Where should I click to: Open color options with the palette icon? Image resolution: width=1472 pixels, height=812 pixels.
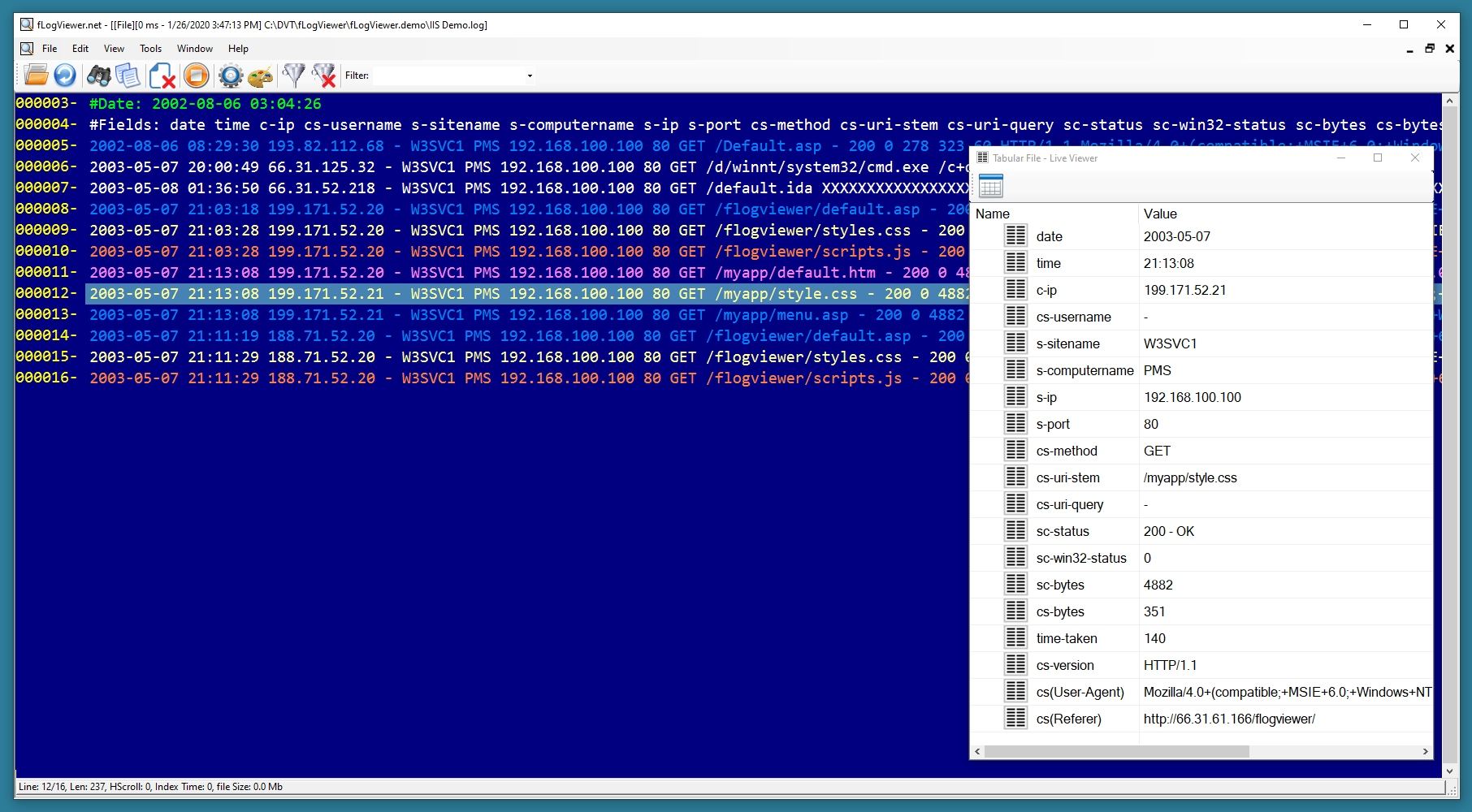(x=260, y=75)
